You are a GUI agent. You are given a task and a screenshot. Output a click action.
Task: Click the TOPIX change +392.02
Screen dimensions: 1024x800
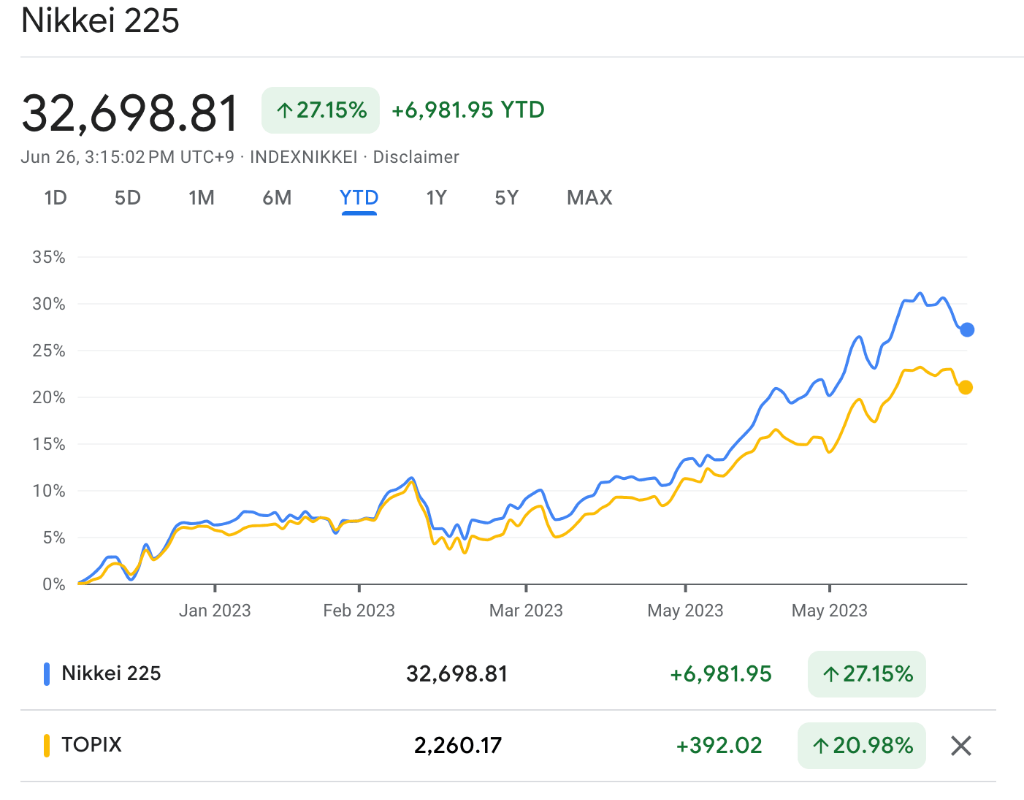[x=719, y=746]
